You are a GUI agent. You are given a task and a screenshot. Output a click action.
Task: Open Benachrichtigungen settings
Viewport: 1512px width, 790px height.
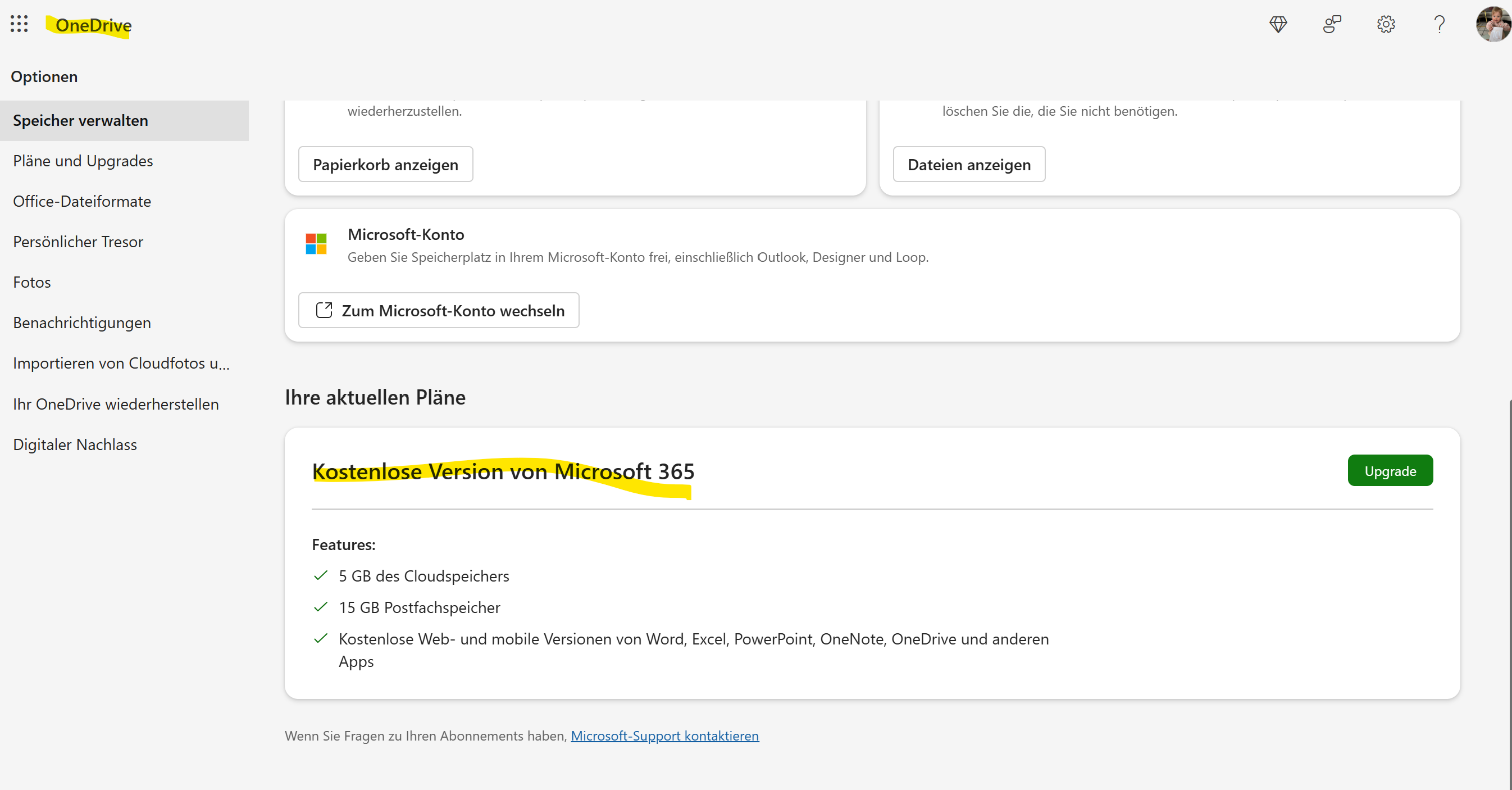coord(125,323)
